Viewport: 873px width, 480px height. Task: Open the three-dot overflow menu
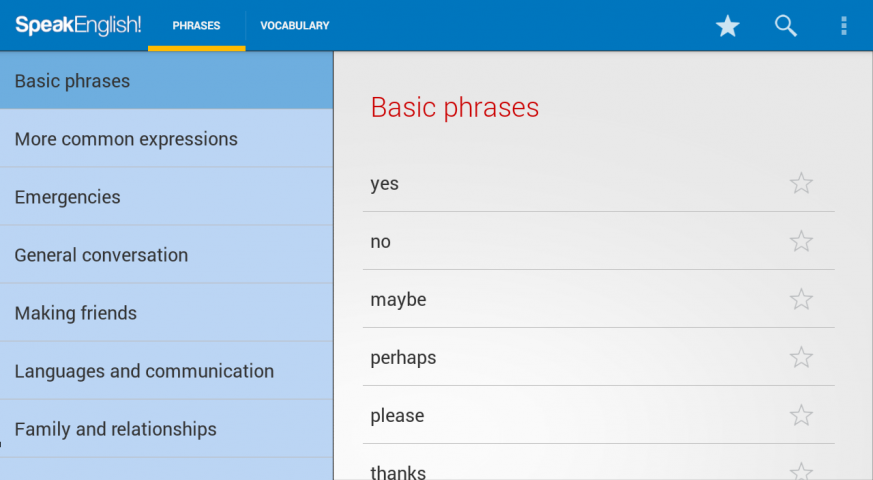[844, 26]
